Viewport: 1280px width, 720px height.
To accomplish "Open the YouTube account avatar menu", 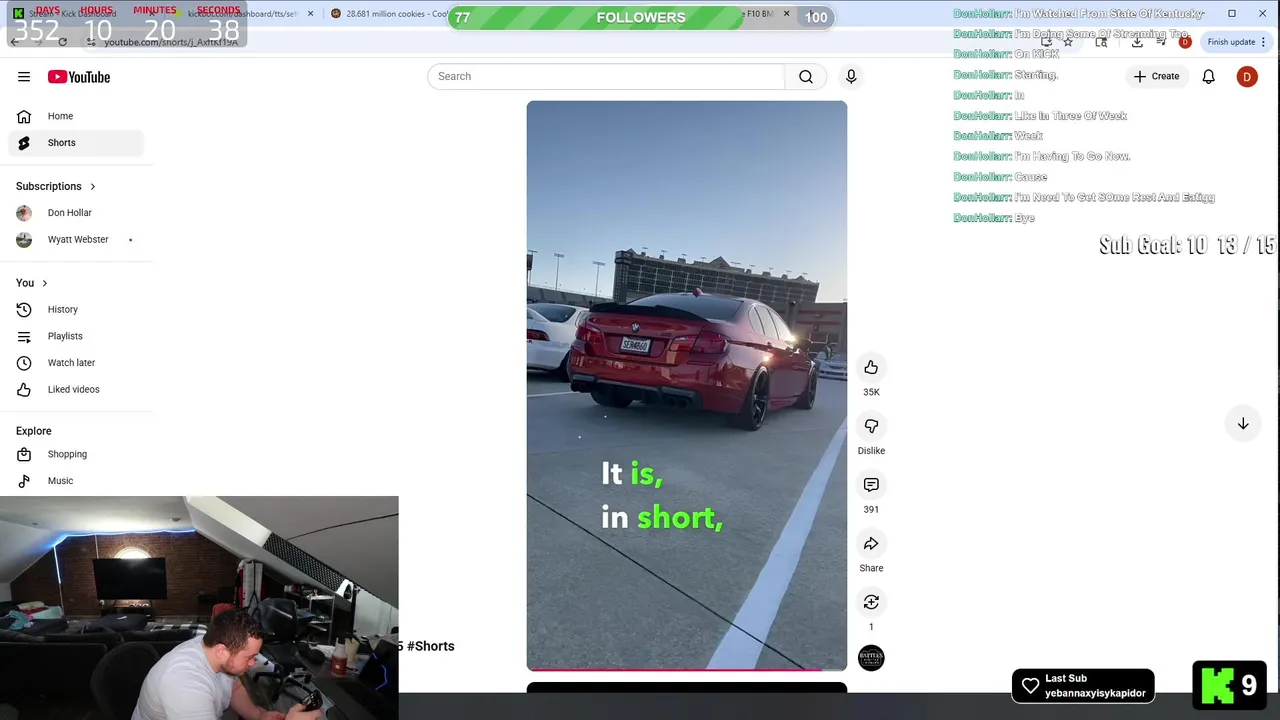I will [x=1247, y=77].
